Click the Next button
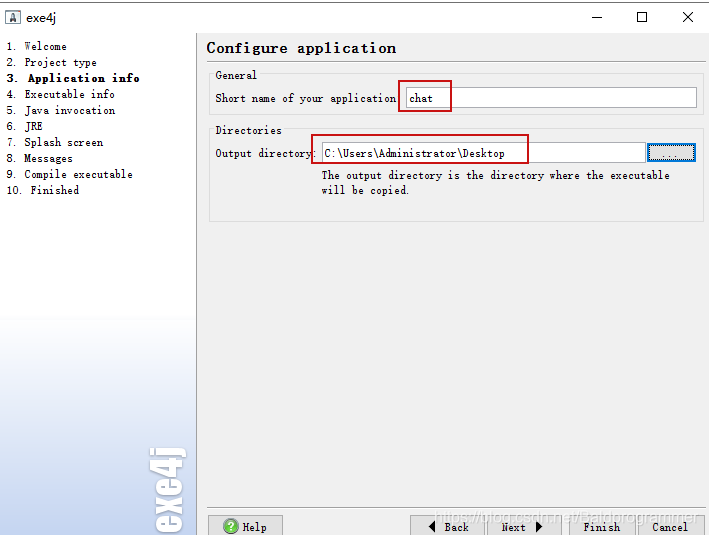The width and height of the screenshot is (709, 536). 524,527
